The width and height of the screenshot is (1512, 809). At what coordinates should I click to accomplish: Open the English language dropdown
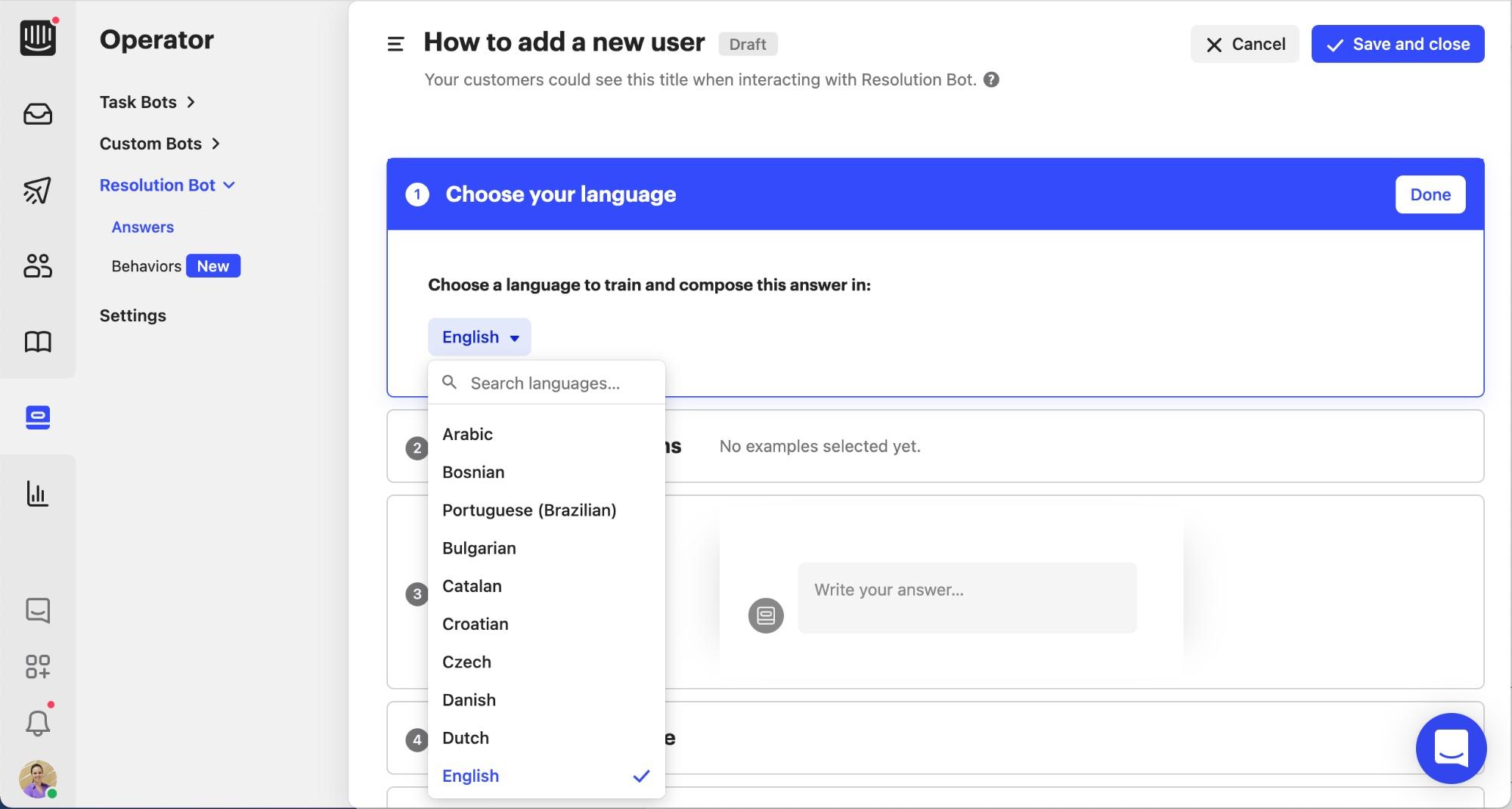coord(479,337)
